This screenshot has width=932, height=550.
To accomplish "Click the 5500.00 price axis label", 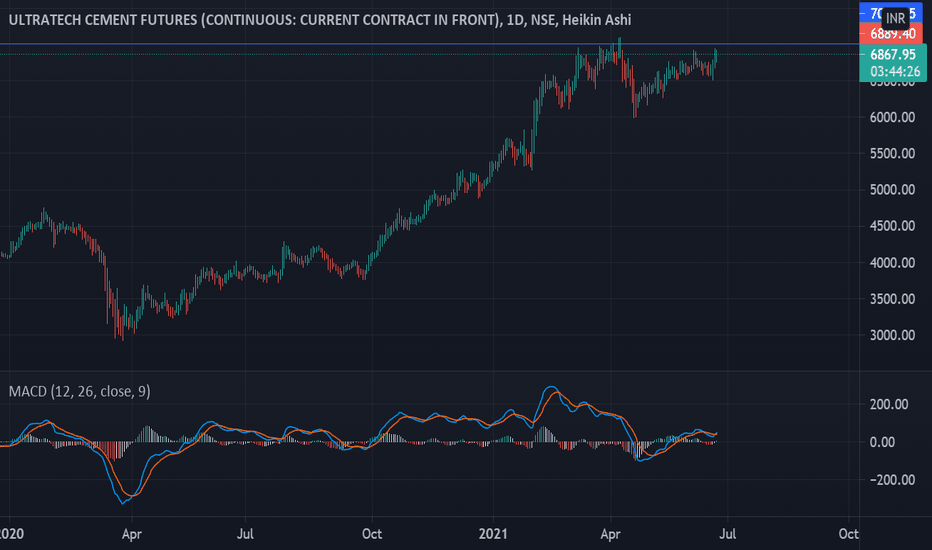I will point(892,153).
